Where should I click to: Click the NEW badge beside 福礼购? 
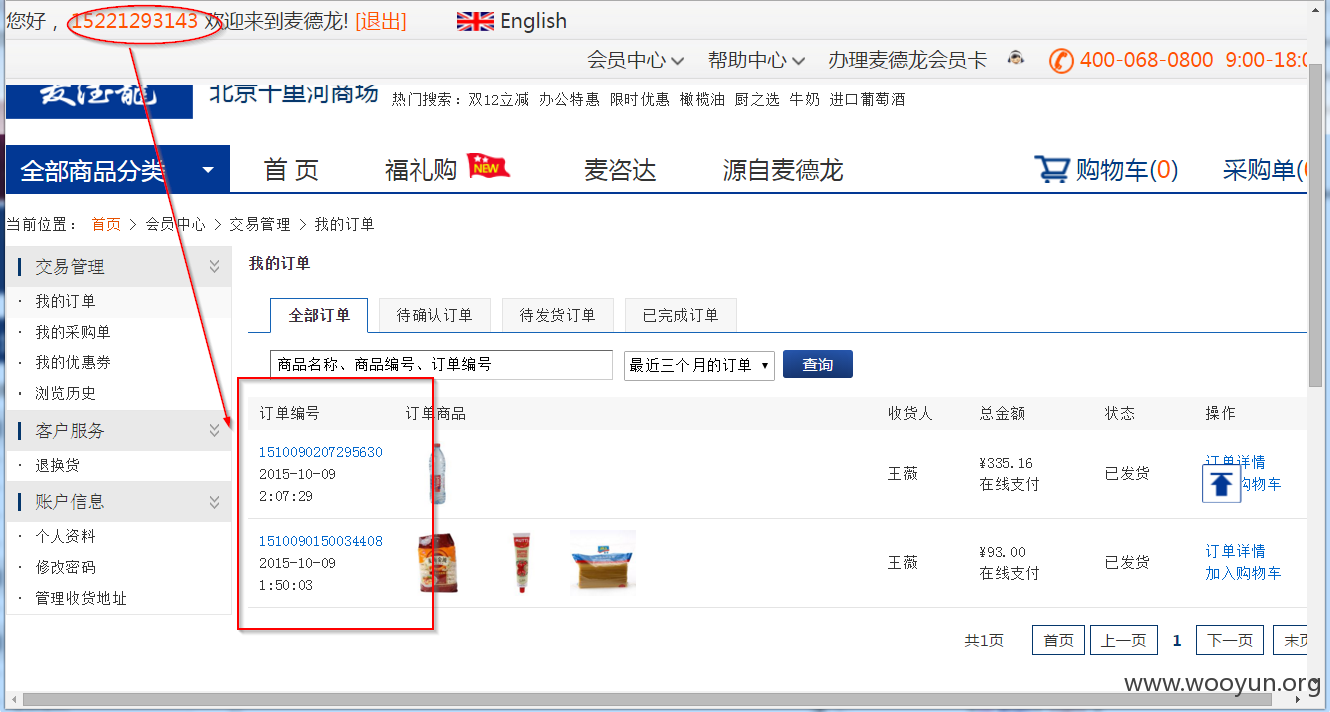489,165
